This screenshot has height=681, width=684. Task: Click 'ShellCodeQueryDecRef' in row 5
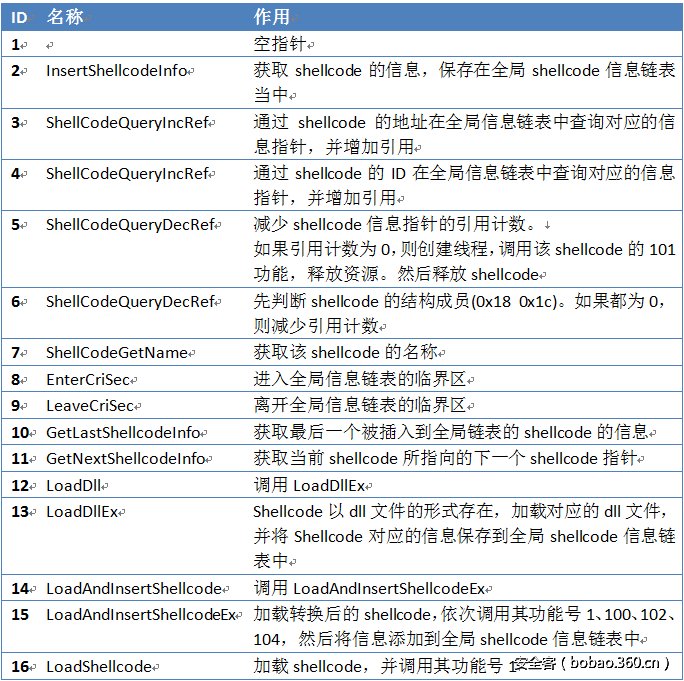(130, 225)
